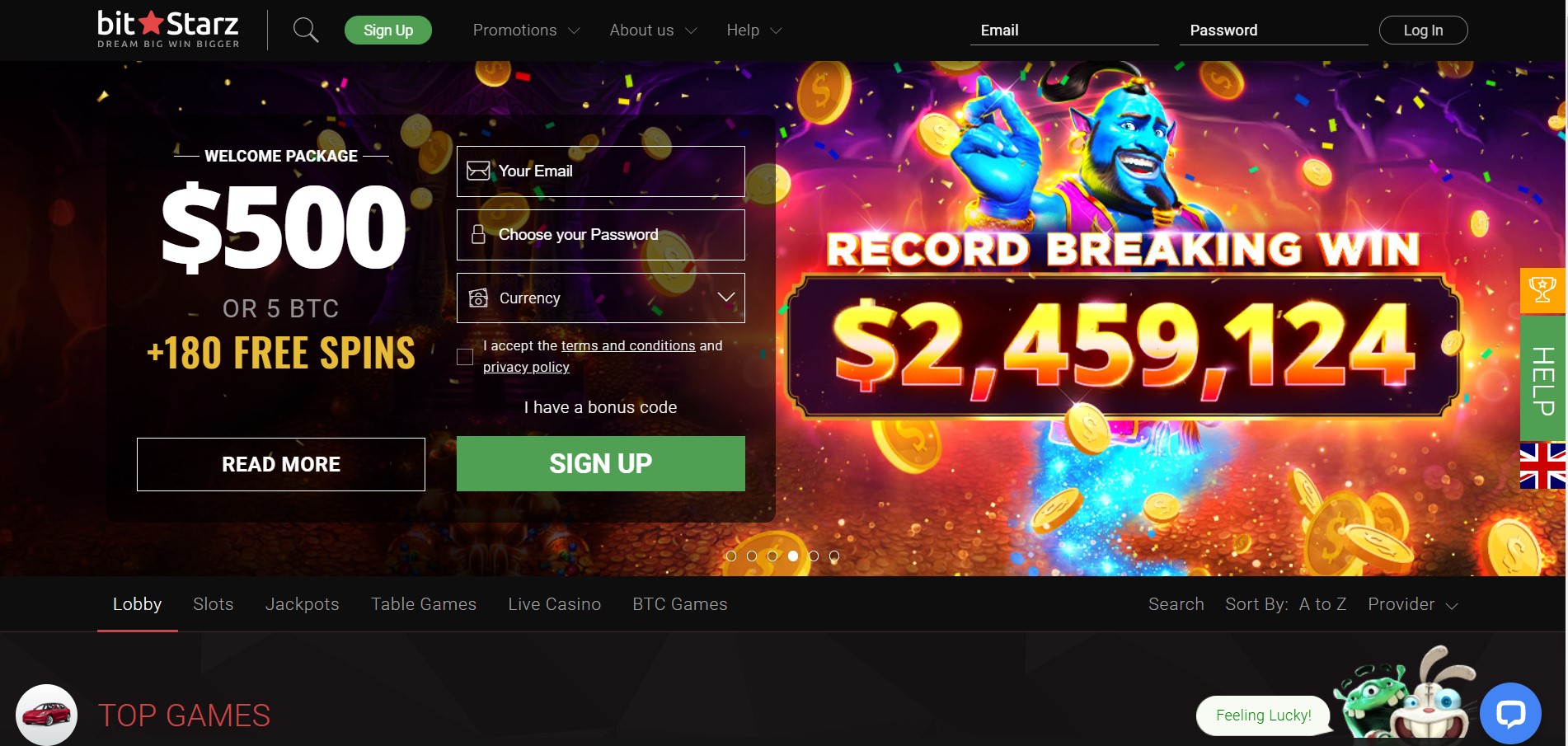
Task: Click the large green SIGN UP button
Action: click(601, 464)
